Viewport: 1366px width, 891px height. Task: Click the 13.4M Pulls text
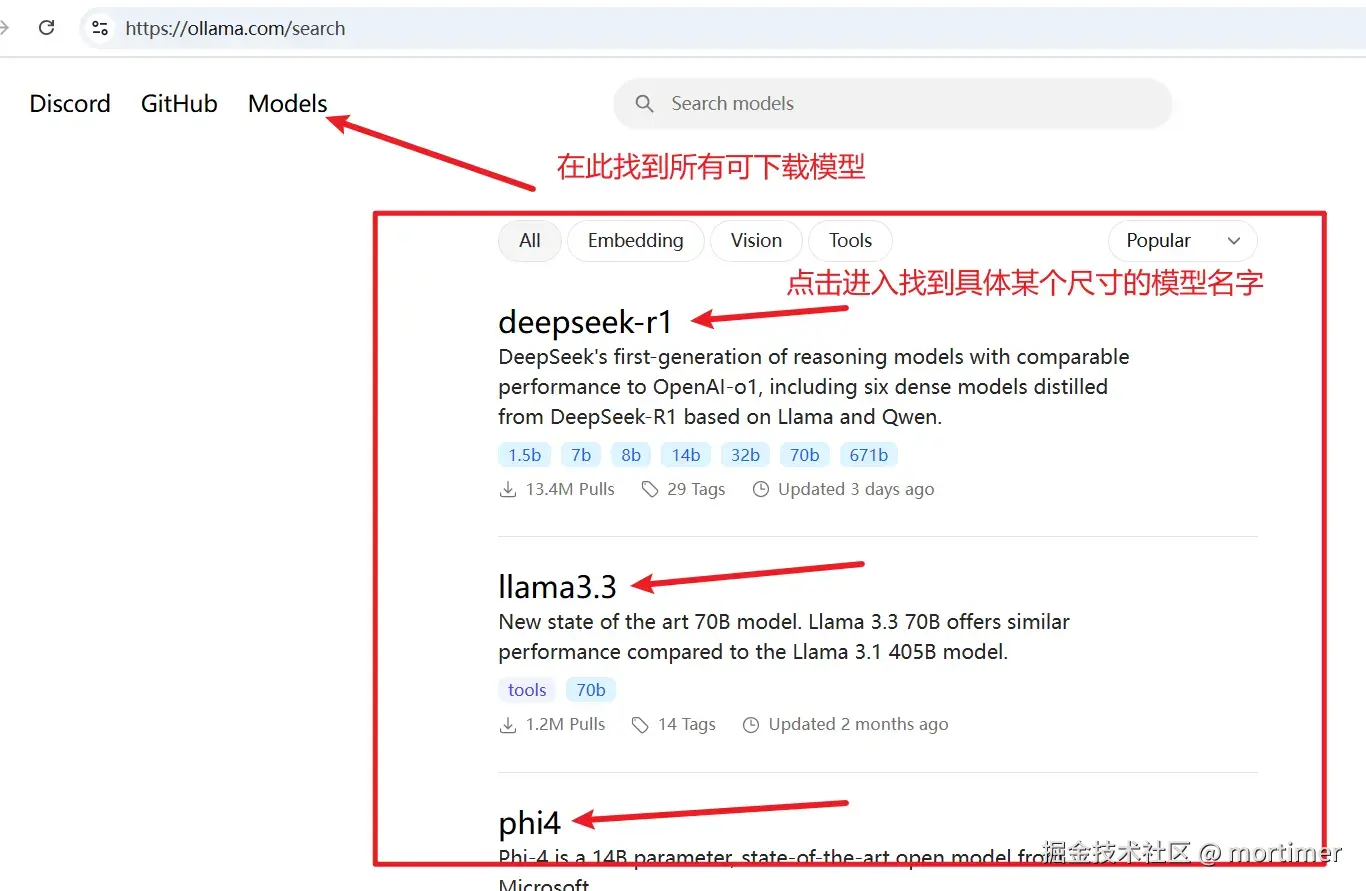point(570,490)
